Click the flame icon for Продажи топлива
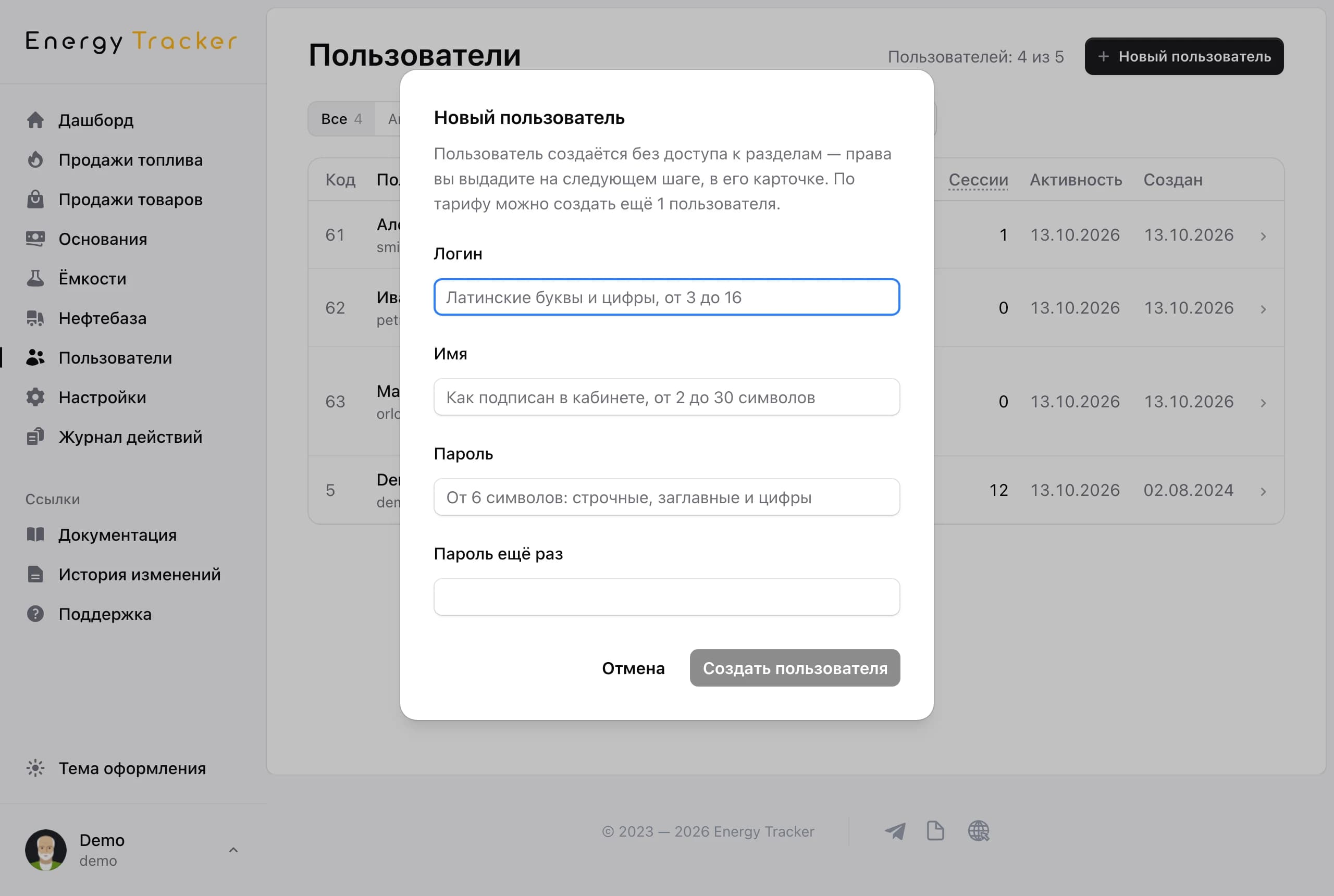This screenshot has height=896, width=1334. [35, 159]
